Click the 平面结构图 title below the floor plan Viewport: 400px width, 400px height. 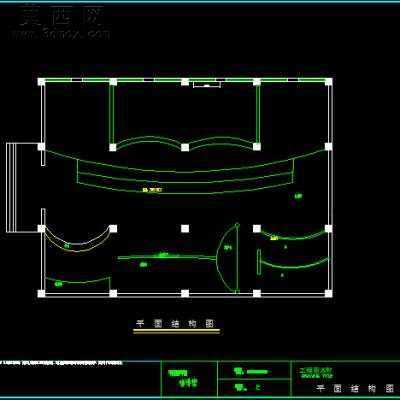click(175, 323)
